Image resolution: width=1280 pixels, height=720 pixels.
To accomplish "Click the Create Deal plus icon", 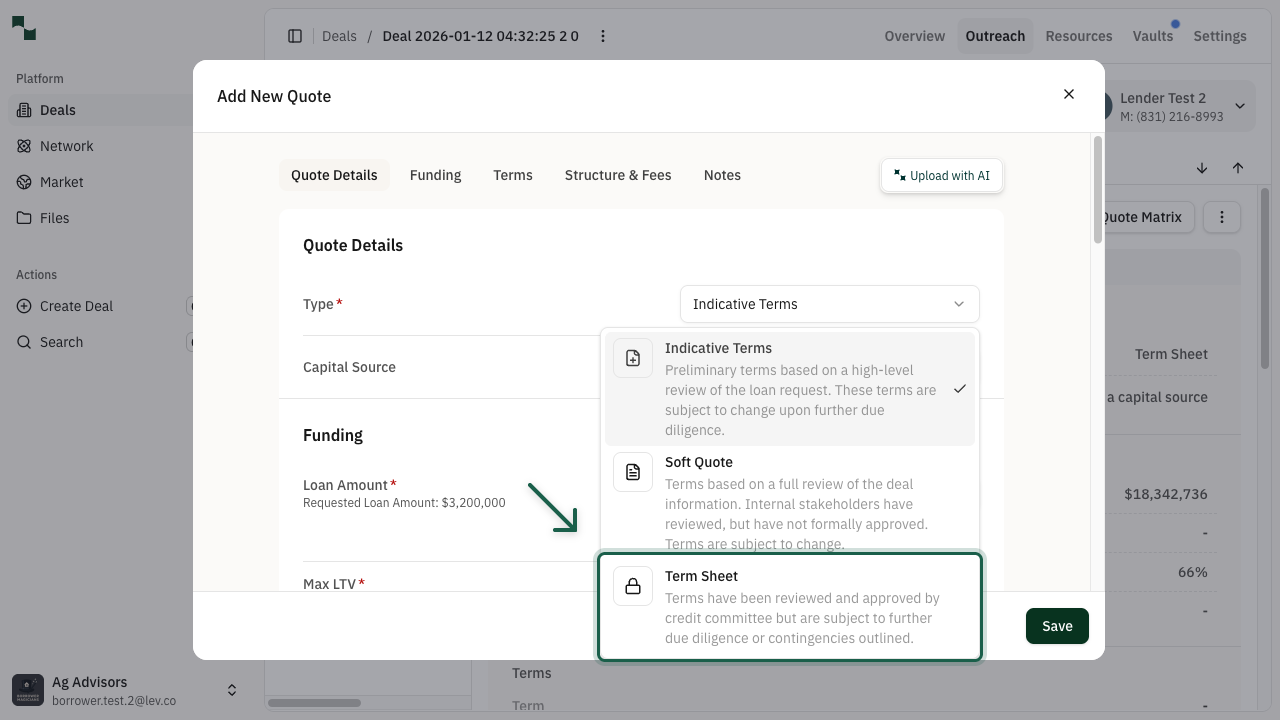I will (23, 306).
